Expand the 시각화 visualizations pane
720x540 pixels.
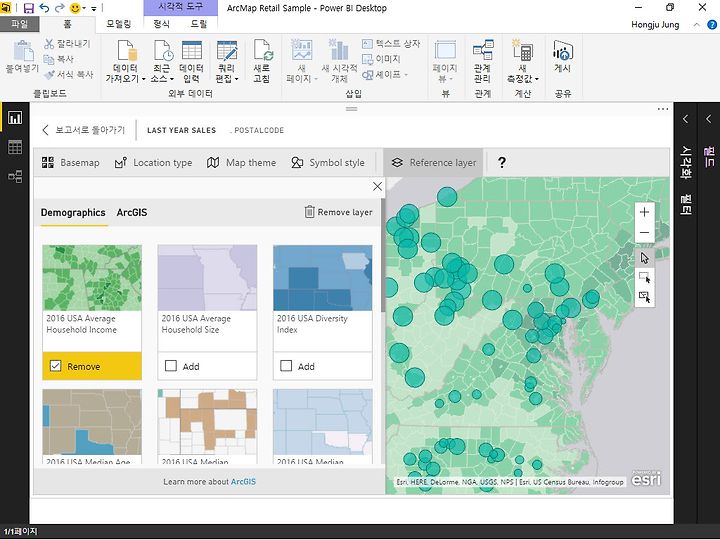coord(685,119)
